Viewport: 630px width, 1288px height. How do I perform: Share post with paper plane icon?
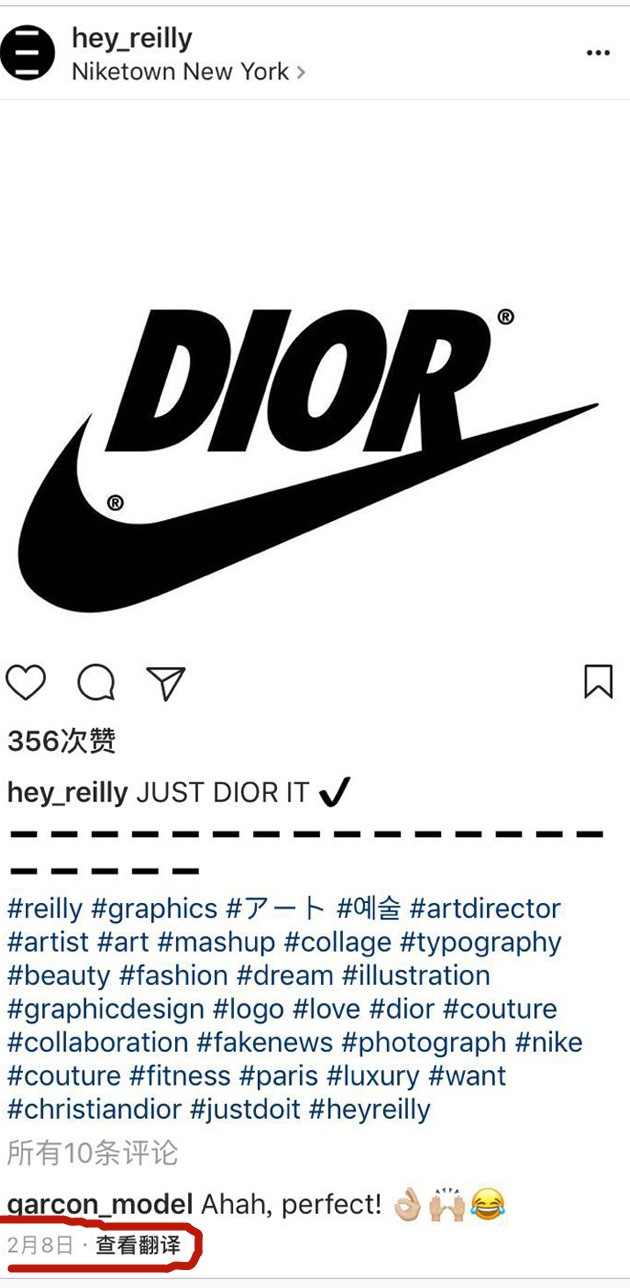[x=166, y=683]
